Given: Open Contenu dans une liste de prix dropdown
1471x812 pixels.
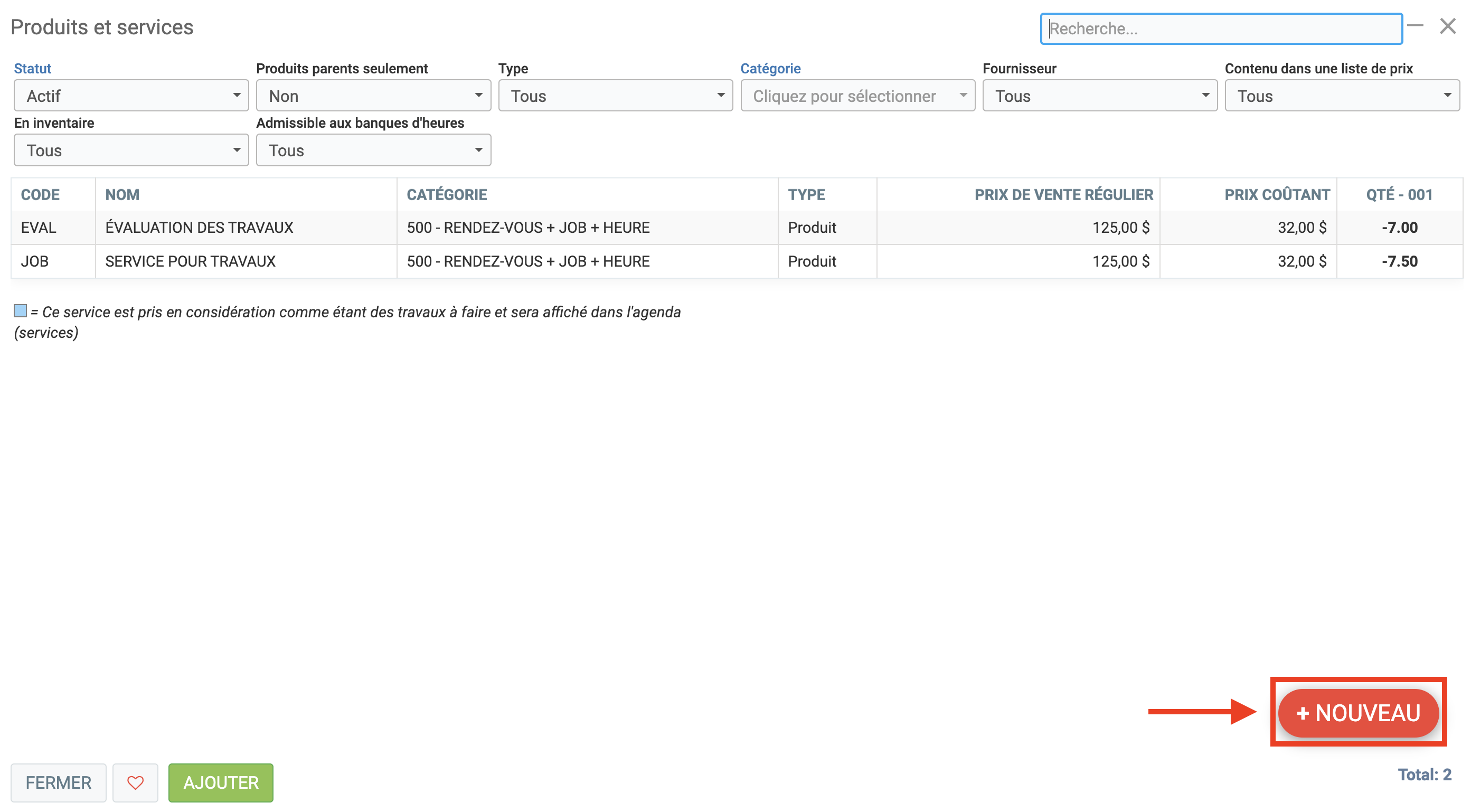Looking at the screenshot, I should coord(1341,96).
